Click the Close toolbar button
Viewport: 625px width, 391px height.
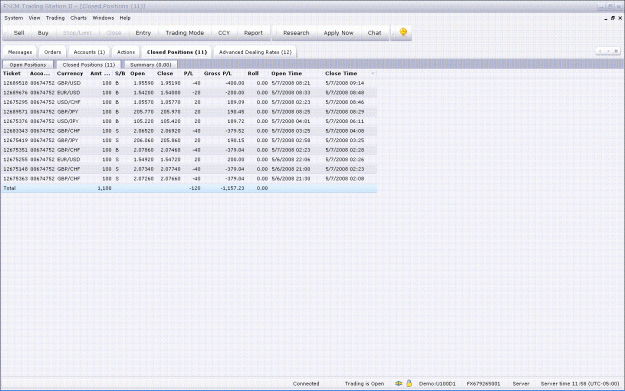[114, 33]
